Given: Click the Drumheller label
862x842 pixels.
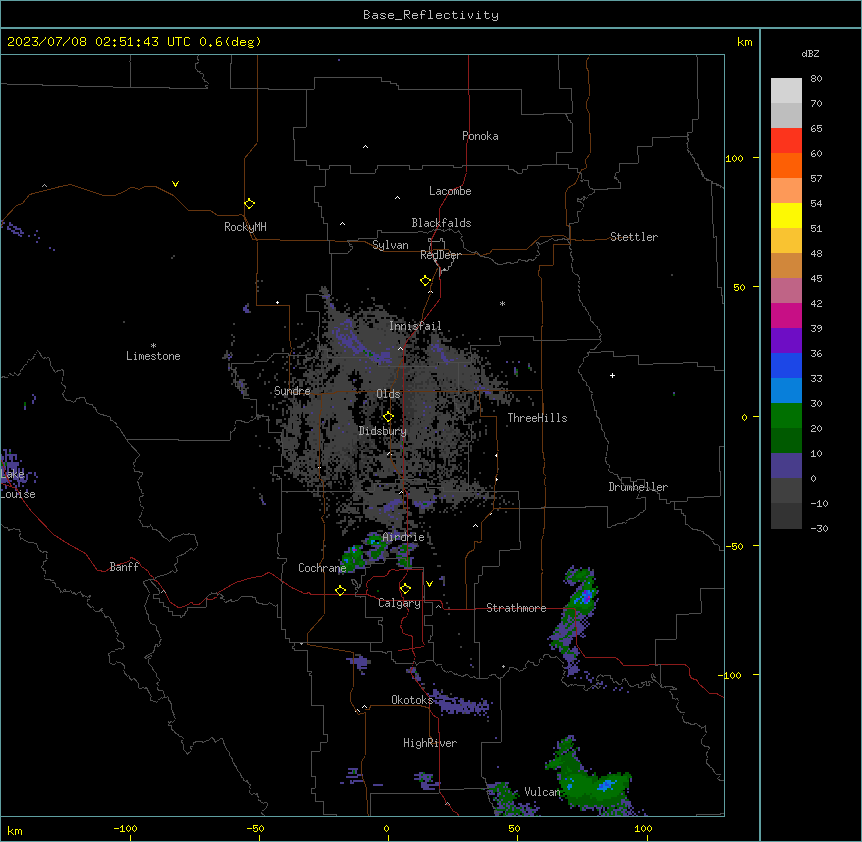Looking at the screenshot, I should pos(638,487).
